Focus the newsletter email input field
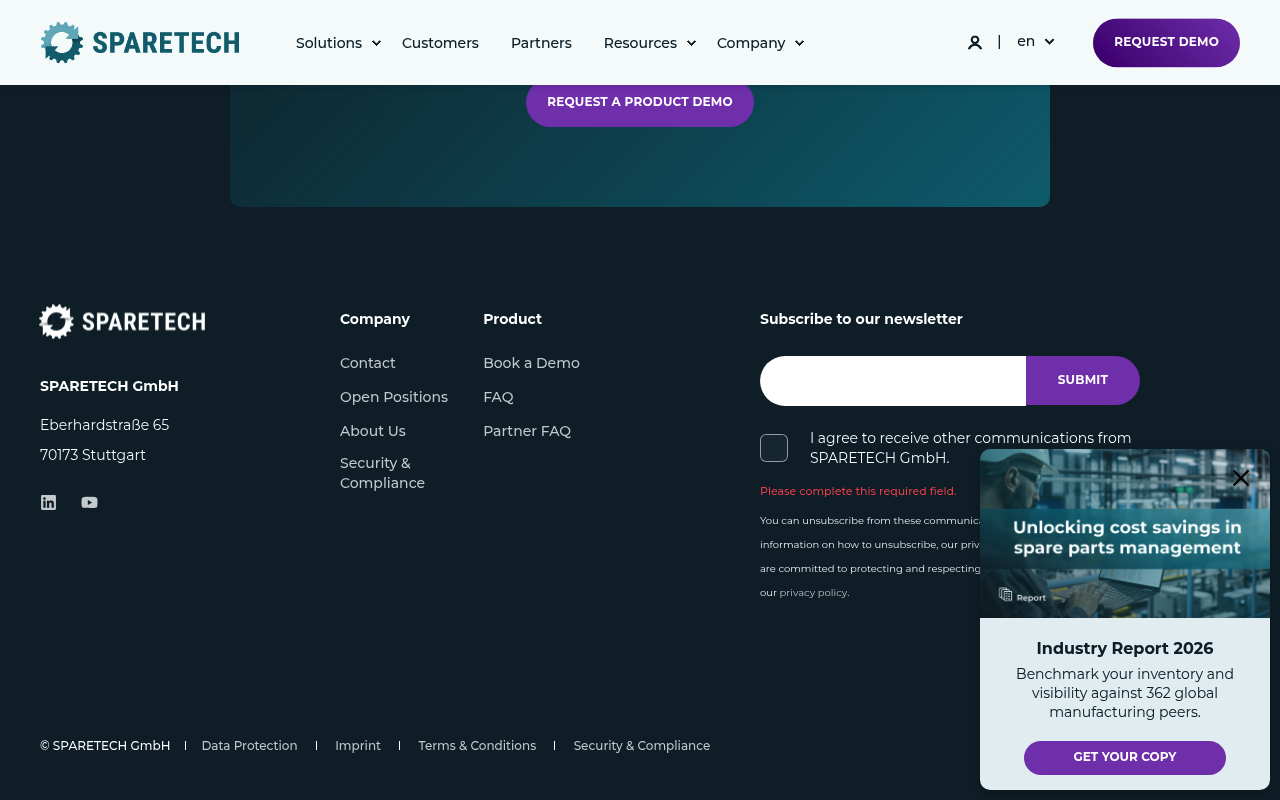 893,381
